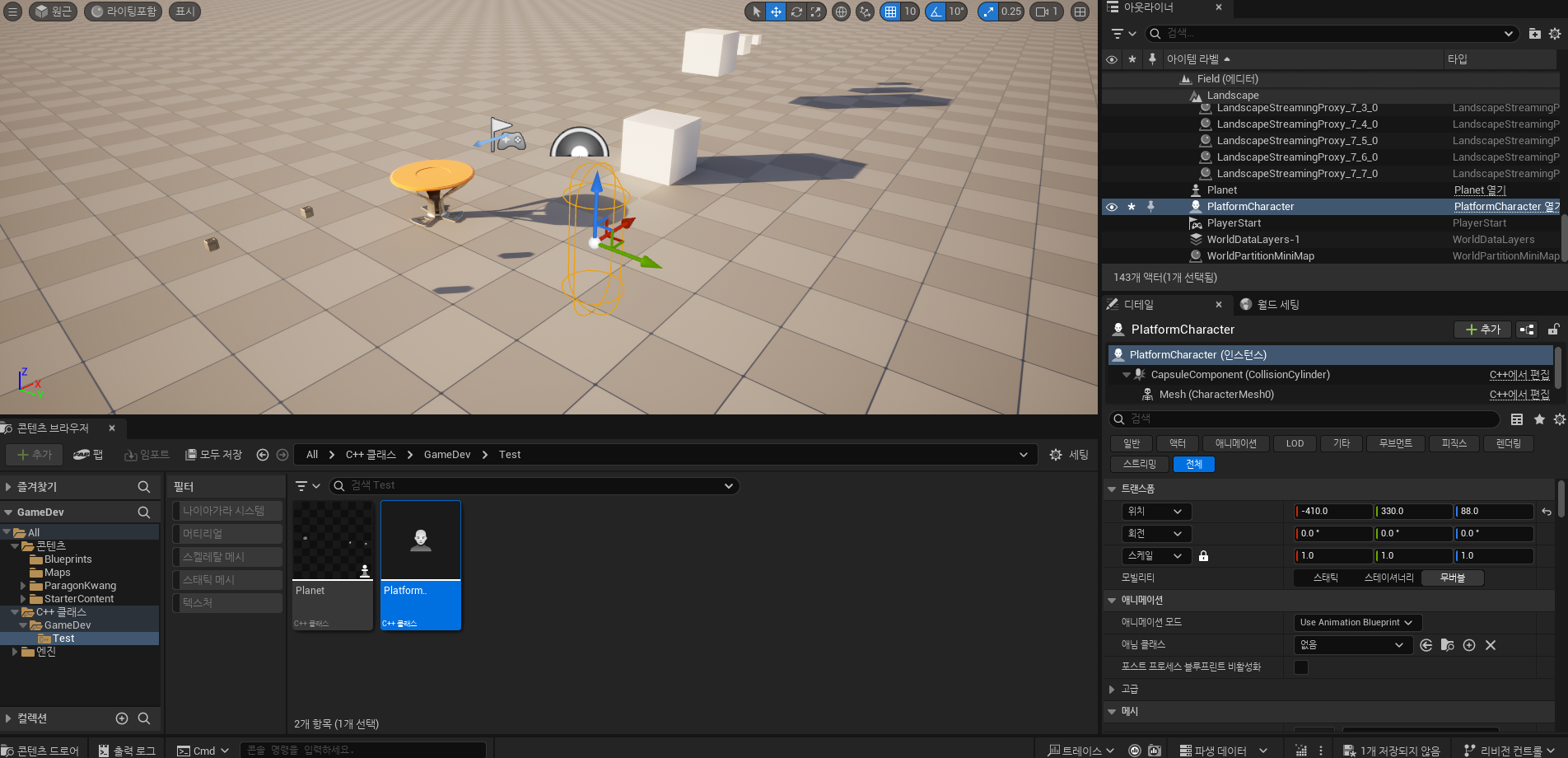This screenshot has width=1568, height=758.
Task: Open the content browser 세팅 gear
Action: [1069, 455]
